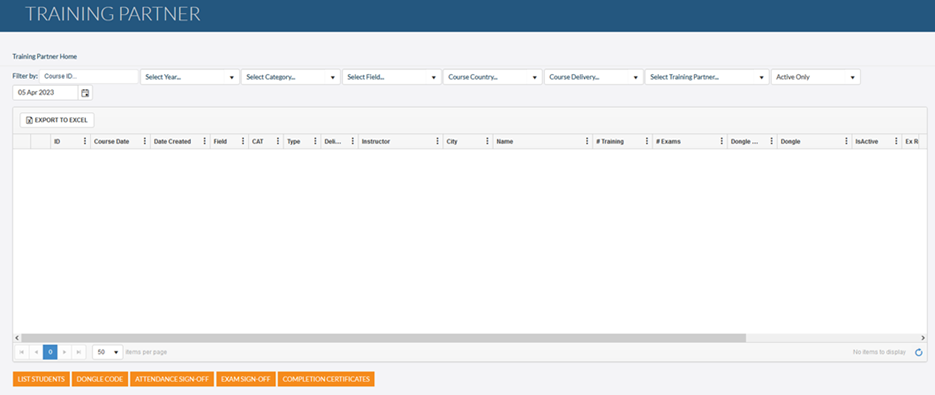The height and width of the screenshot is (395, 935).
Task: Sort by Dongle column header
Action: click(x=790, y=142)
